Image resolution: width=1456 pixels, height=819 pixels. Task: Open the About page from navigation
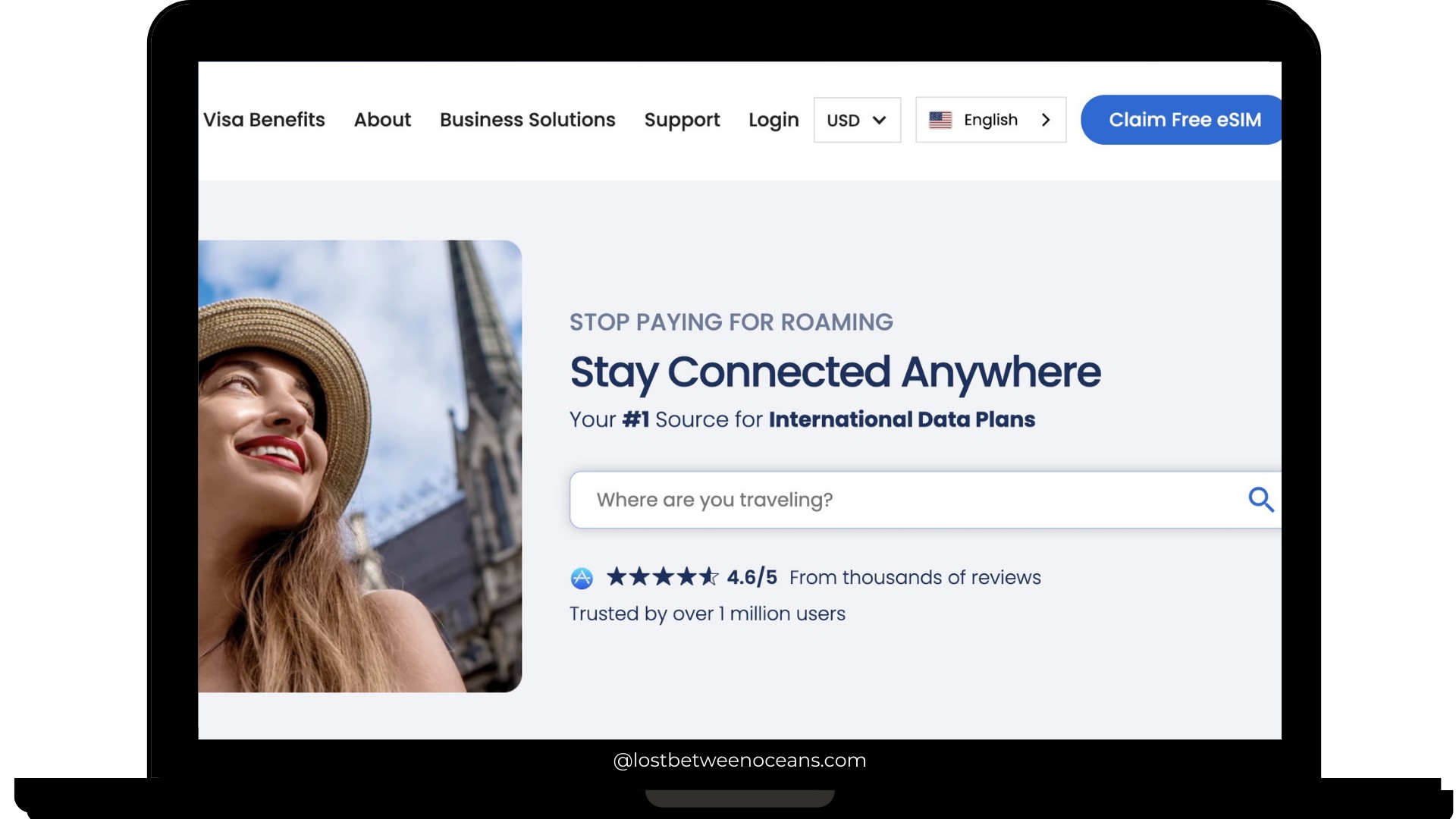[x=382, y=119]
